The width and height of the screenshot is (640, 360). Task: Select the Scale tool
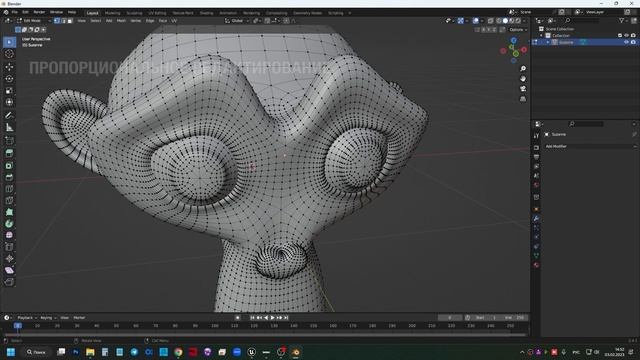(9, 91)
